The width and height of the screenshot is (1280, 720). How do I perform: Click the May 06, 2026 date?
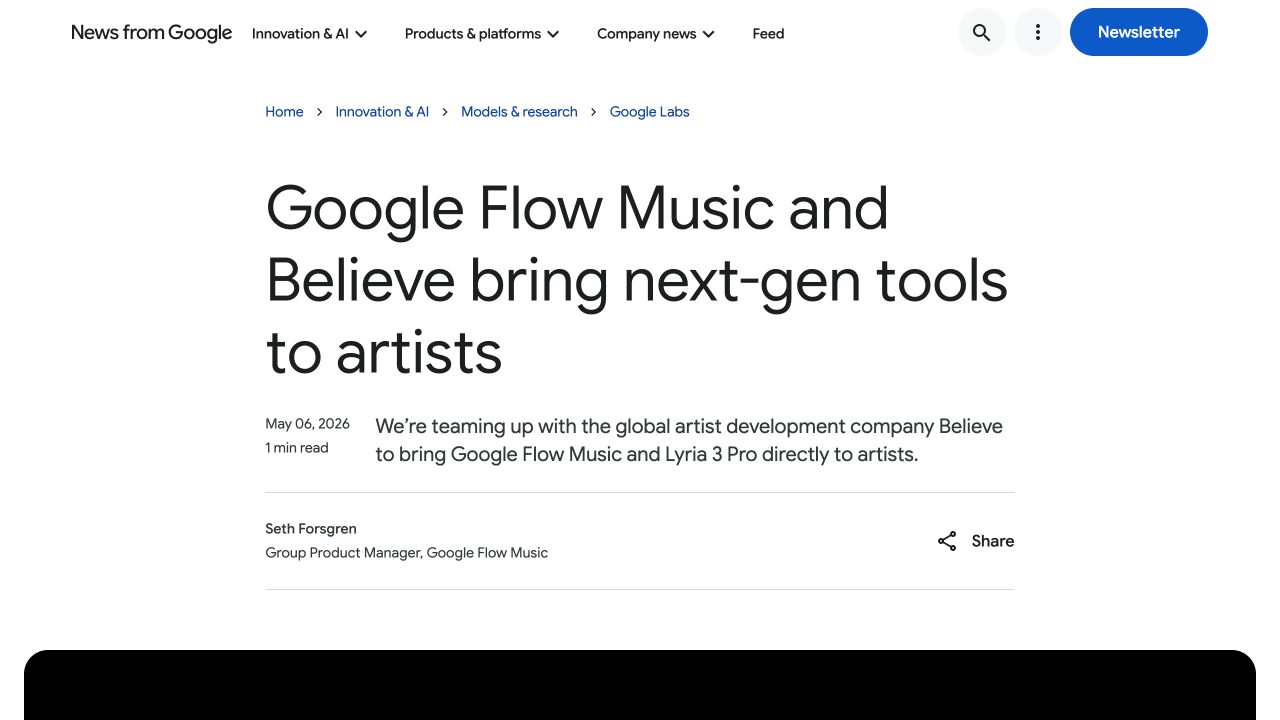point(308,424)
